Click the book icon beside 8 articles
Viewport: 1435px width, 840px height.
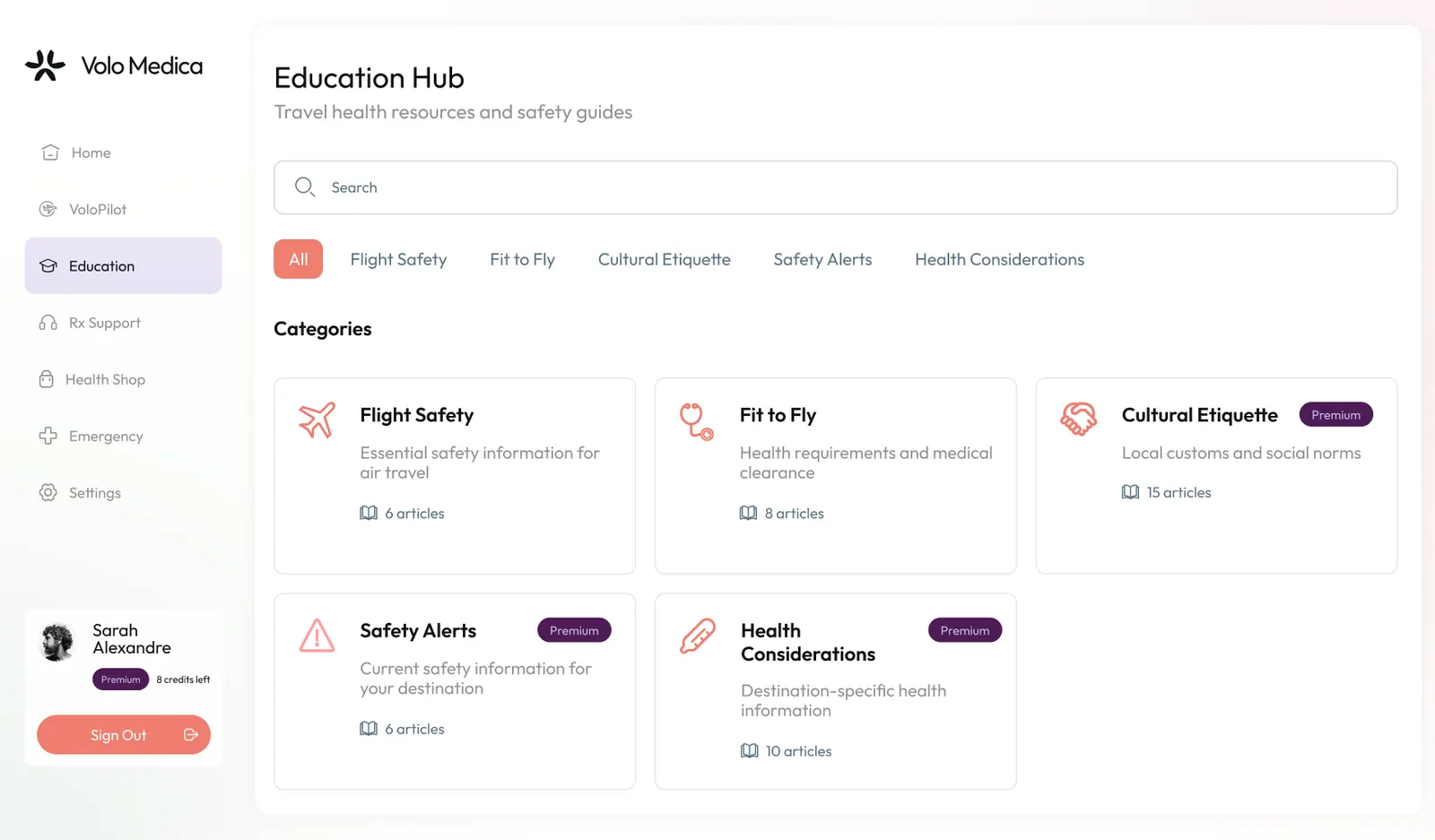(748, 513)
